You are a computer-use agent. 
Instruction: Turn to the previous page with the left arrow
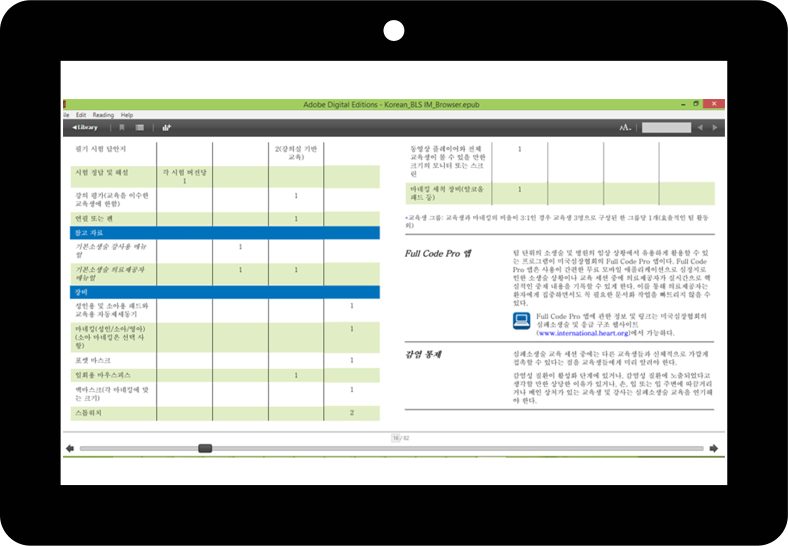coord(70,448)
